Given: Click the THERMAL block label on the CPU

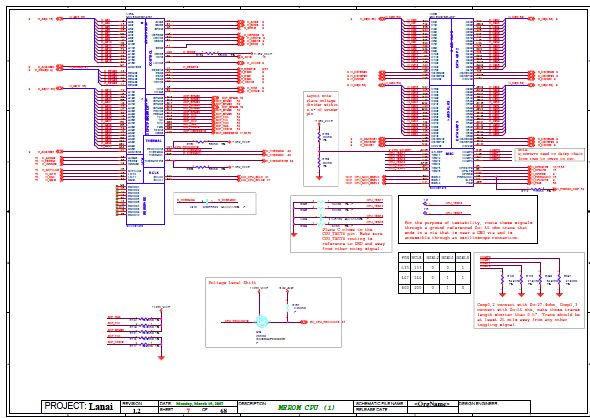Looking at the screenshot, I should pyautogui.click(x=154, y=141).
